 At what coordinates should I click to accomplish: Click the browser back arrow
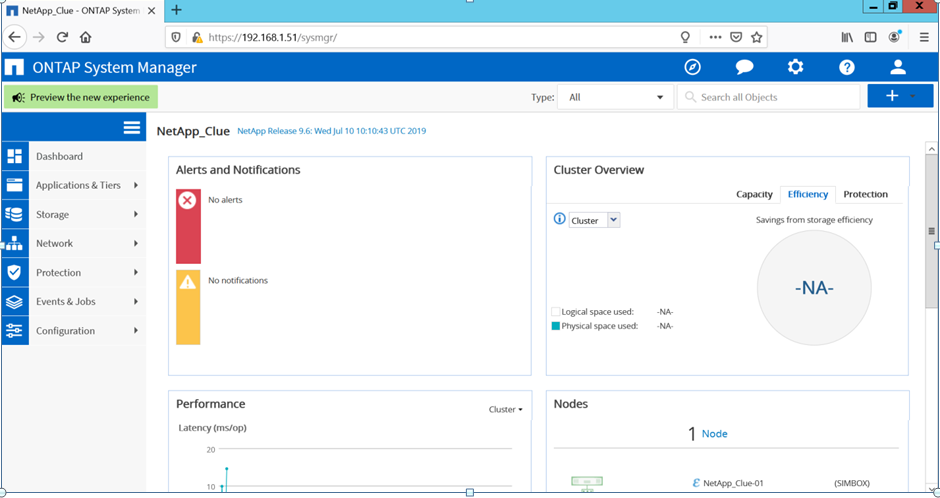point(14,37)
